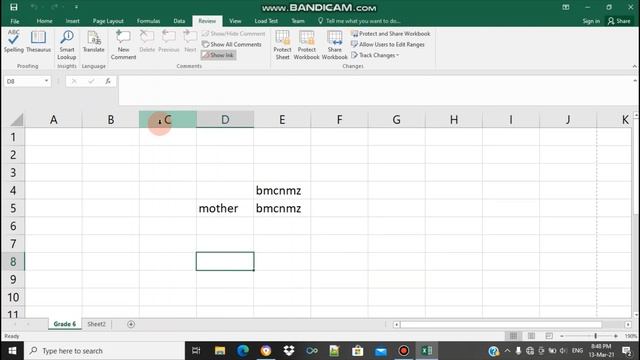The image size is (640, 360).
Task: Open the Load Test tab
Action: coord(266,21)
